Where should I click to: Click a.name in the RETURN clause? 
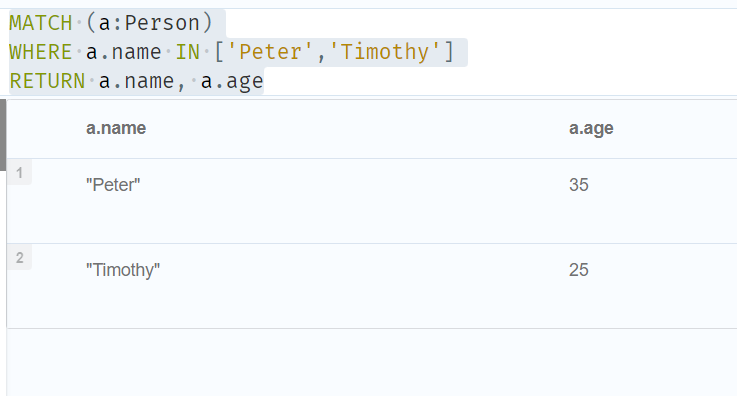[136, 81]
